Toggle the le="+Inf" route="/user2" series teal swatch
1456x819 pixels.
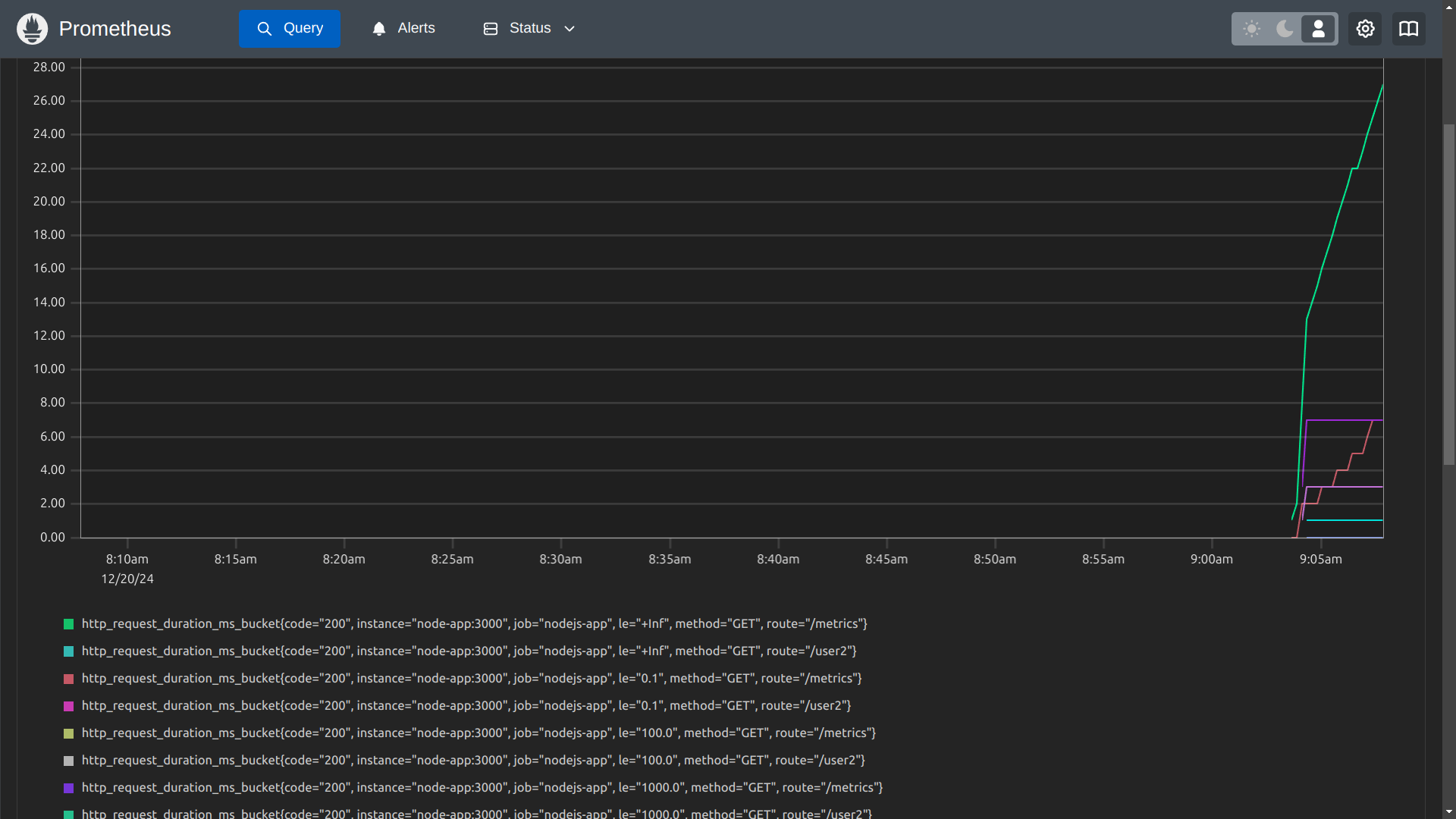pyautogui.click(x=69, y=651)
